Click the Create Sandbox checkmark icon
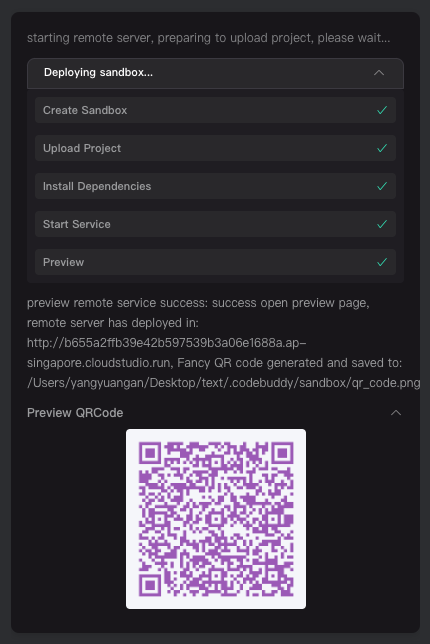 point(382,110)
